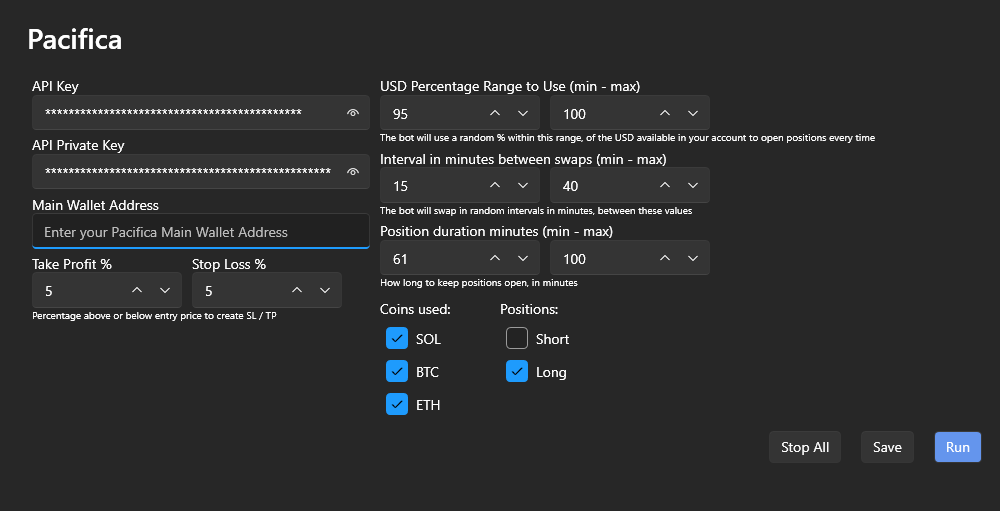Raise minimum position duration with up arrow
Viewport: 1000px width, 511px height.
coord(495,259)
